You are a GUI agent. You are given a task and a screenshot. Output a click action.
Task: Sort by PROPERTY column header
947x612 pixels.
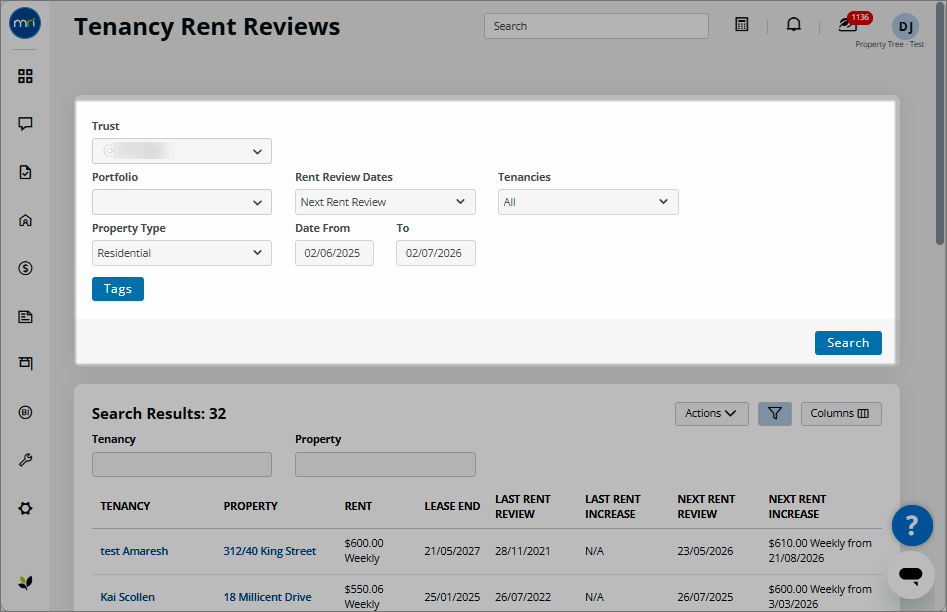(251, 506)
